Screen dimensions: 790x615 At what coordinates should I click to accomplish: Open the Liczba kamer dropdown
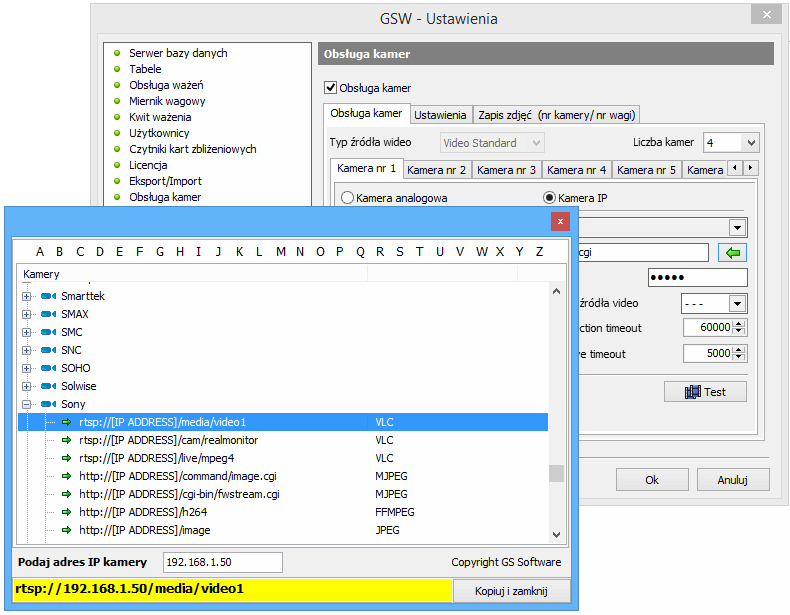[x=751, y=143]
